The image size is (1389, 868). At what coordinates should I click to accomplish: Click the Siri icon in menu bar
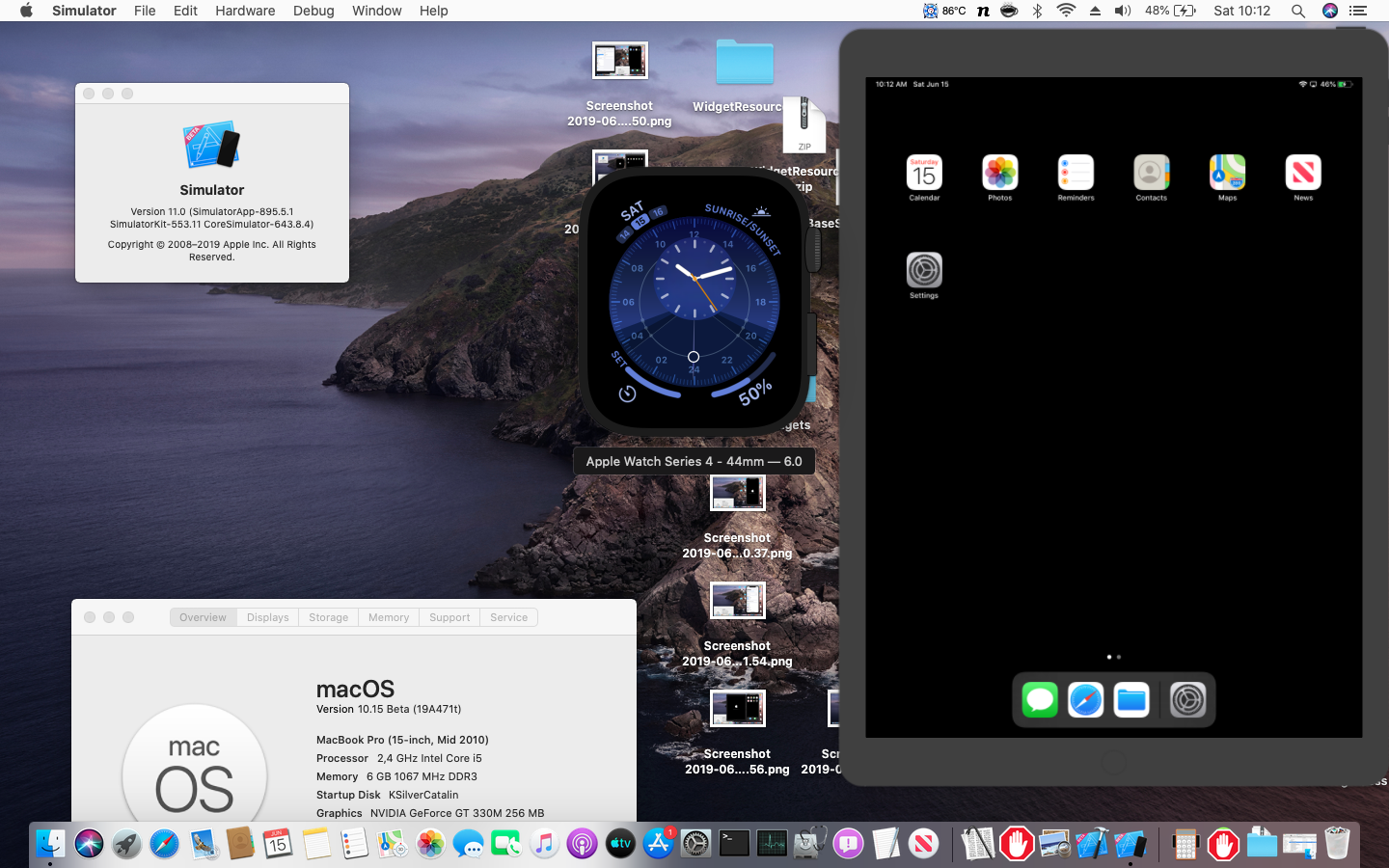(x=1330, y=11)
